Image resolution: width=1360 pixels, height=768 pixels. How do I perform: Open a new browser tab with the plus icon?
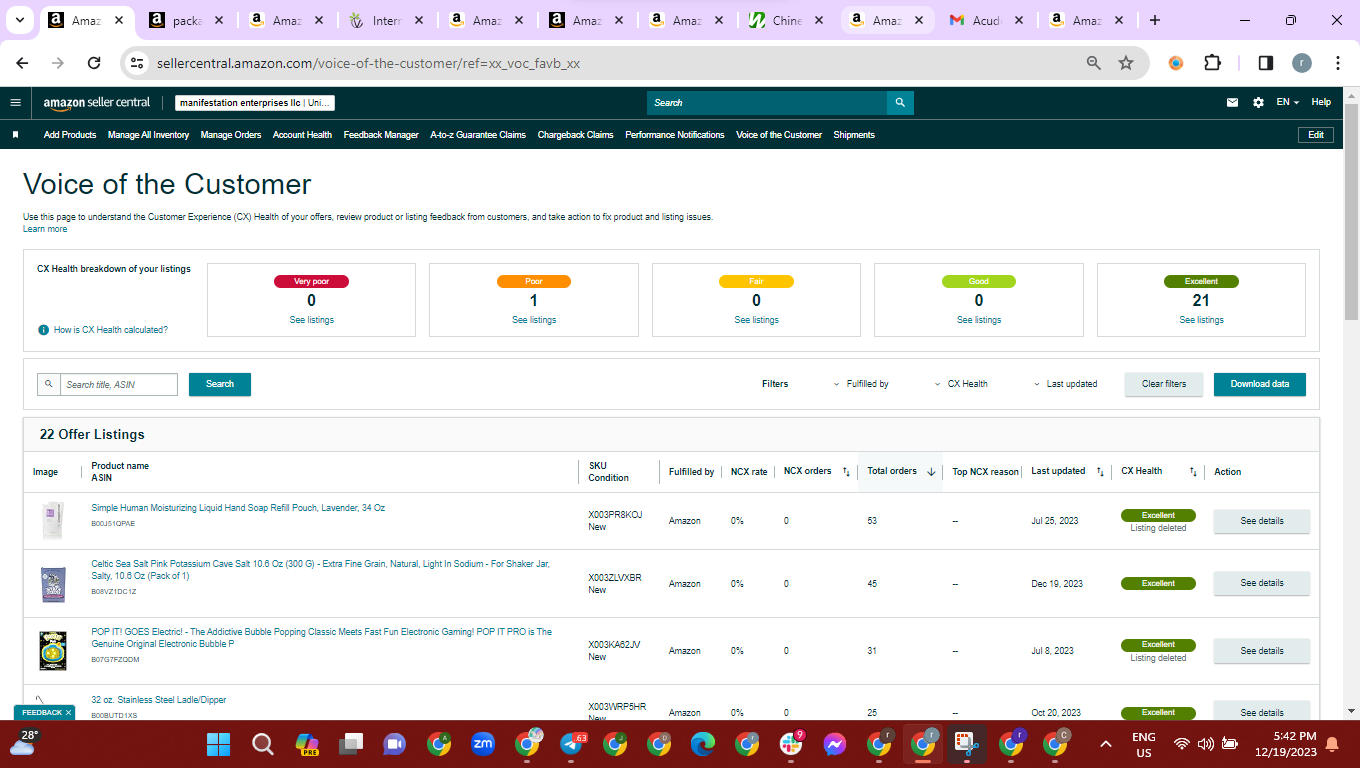point(1155,20)
